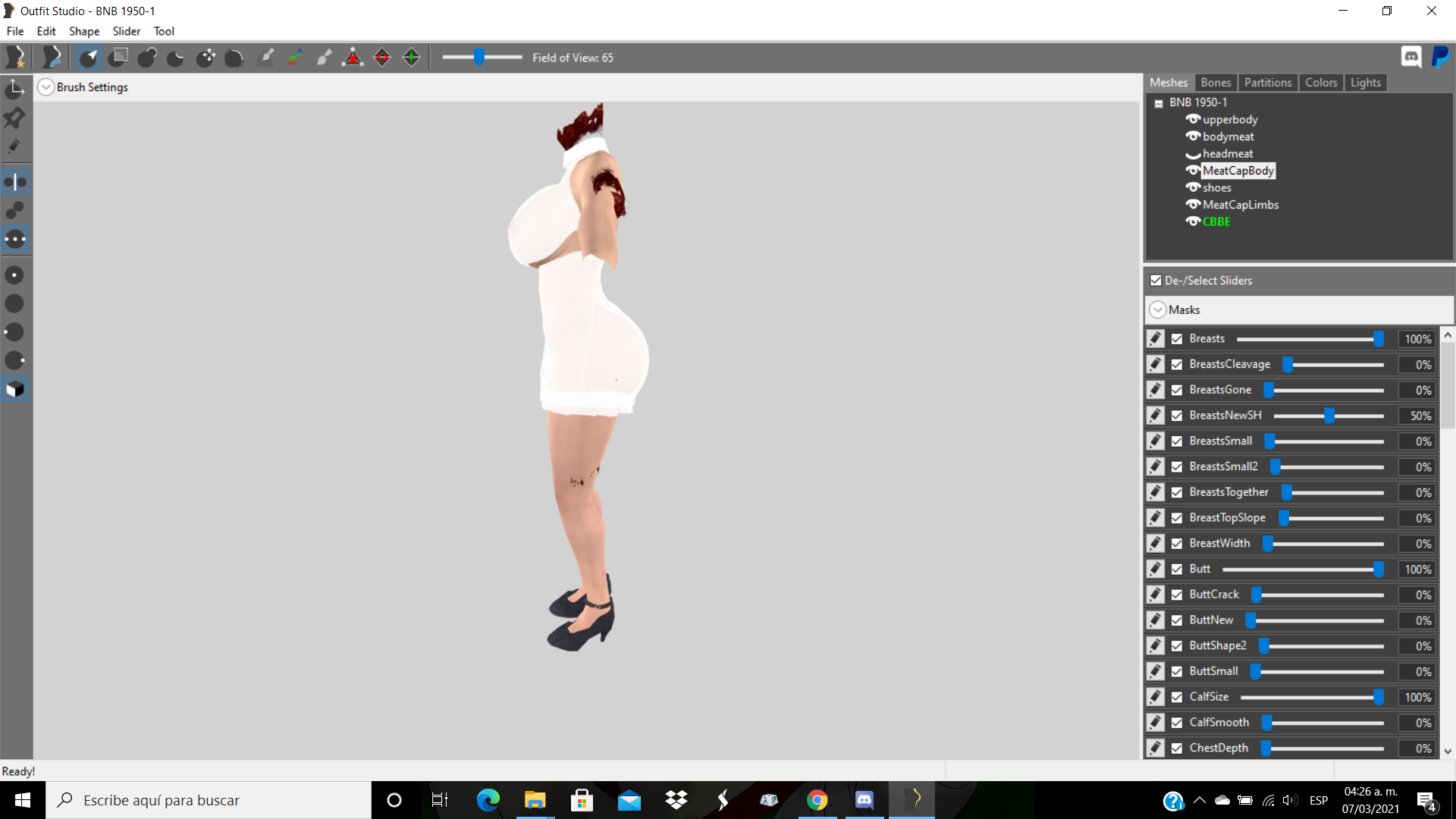Image resolution: width=1456 pixels, height=819 pixels.
Task: Select the shoes mesh in tree
Action: click(1217, 188)
